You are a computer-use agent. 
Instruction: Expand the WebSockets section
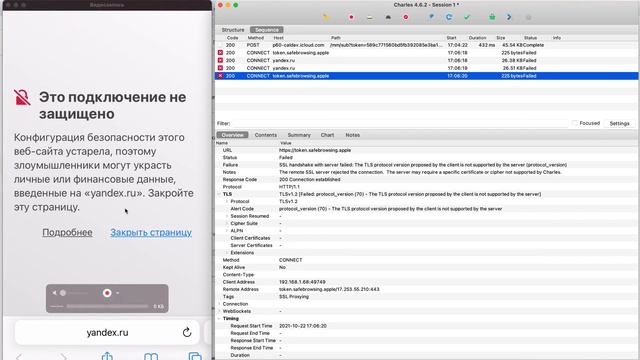tap(219, 311)
